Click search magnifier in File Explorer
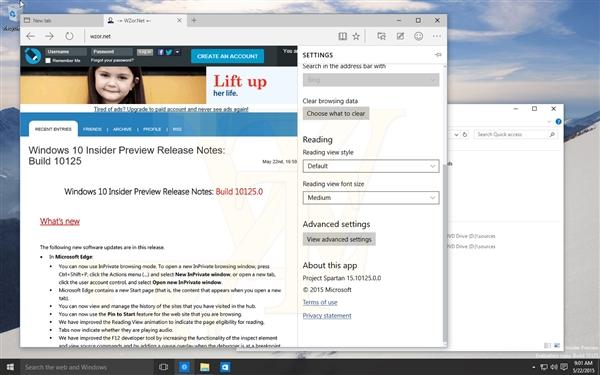Viewport: 600px width, 375px height. [x=552, y=134]
